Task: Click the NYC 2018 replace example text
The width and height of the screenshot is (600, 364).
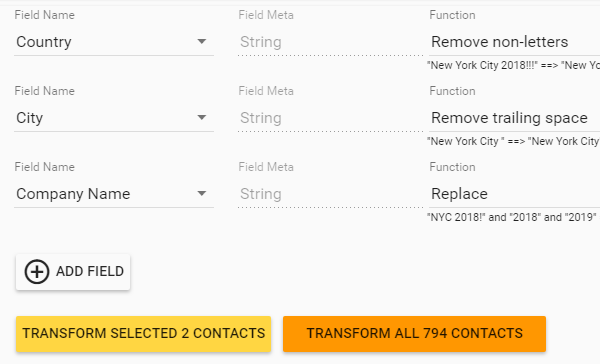Action: tap(512, 217)
